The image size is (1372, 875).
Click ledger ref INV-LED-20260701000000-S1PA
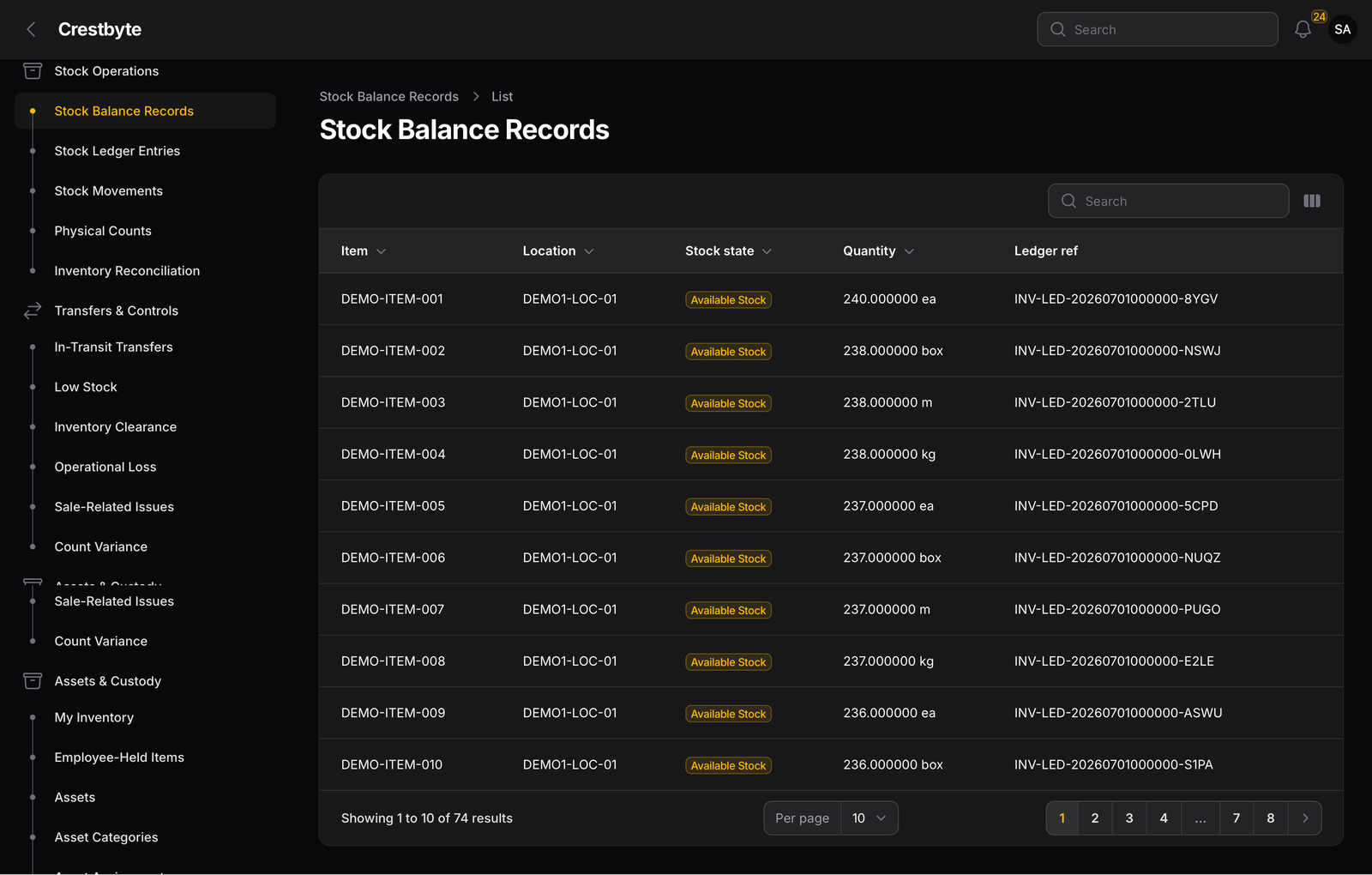(x=1114, y=764)
